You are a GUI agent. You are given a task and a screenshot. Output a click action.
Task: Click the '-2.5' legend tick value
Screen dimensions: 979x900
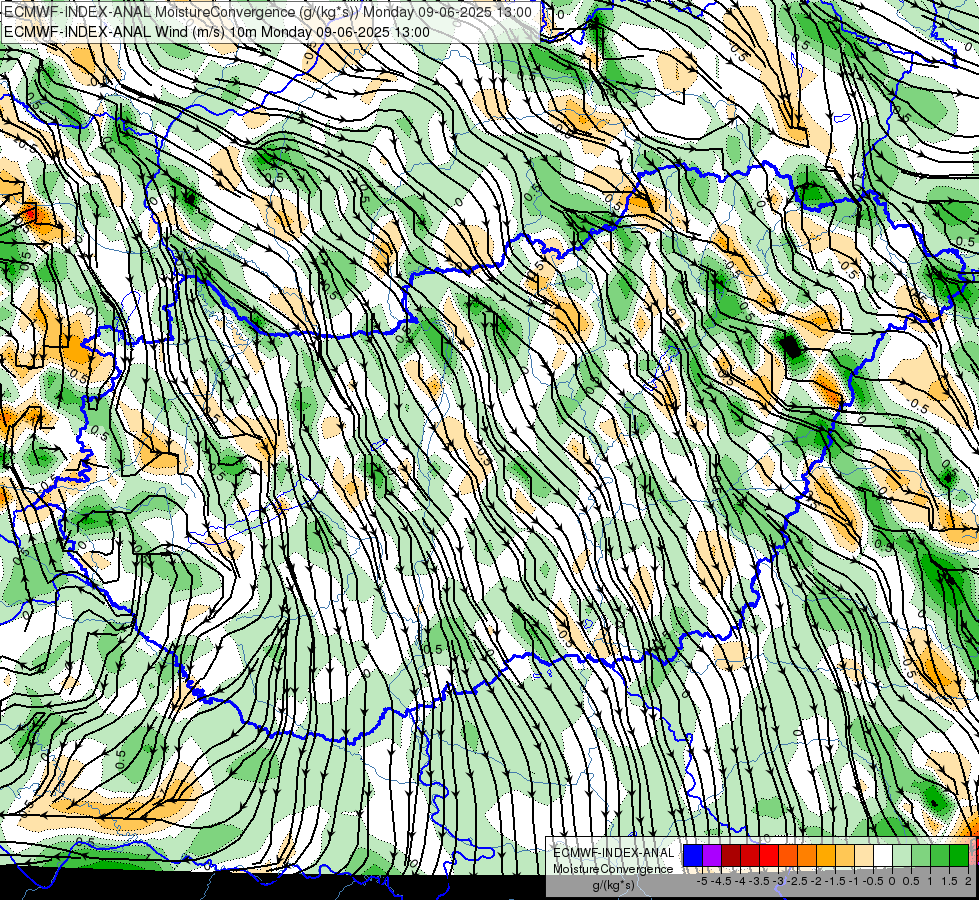coord(797,881)
